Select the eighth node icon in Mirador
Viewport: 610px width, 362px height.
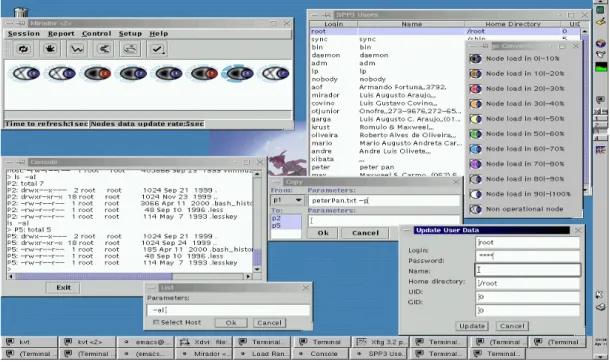(x=275, y=73)
